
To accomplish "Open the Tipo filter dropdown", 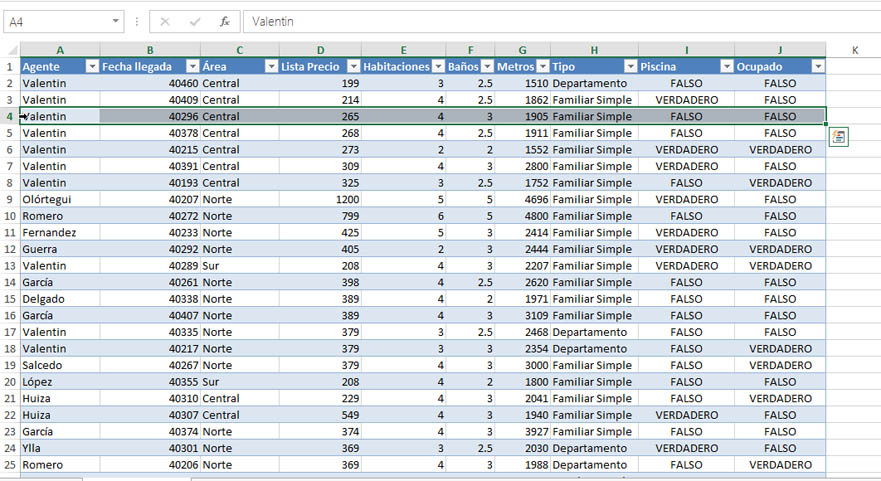I will pyautogui.click(x=630, y=66).
